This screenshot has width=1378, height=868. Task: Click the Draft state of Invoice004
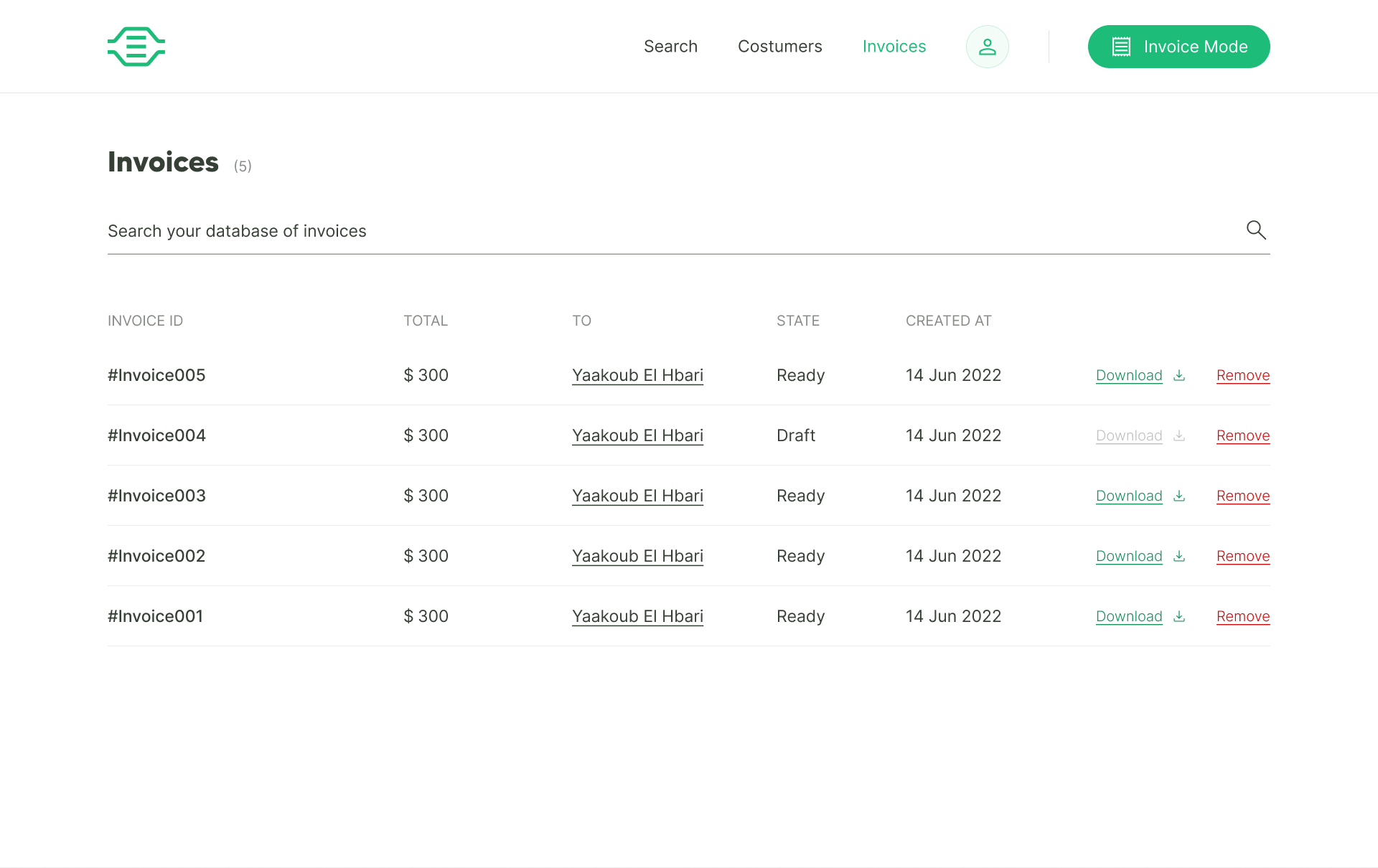796,435
